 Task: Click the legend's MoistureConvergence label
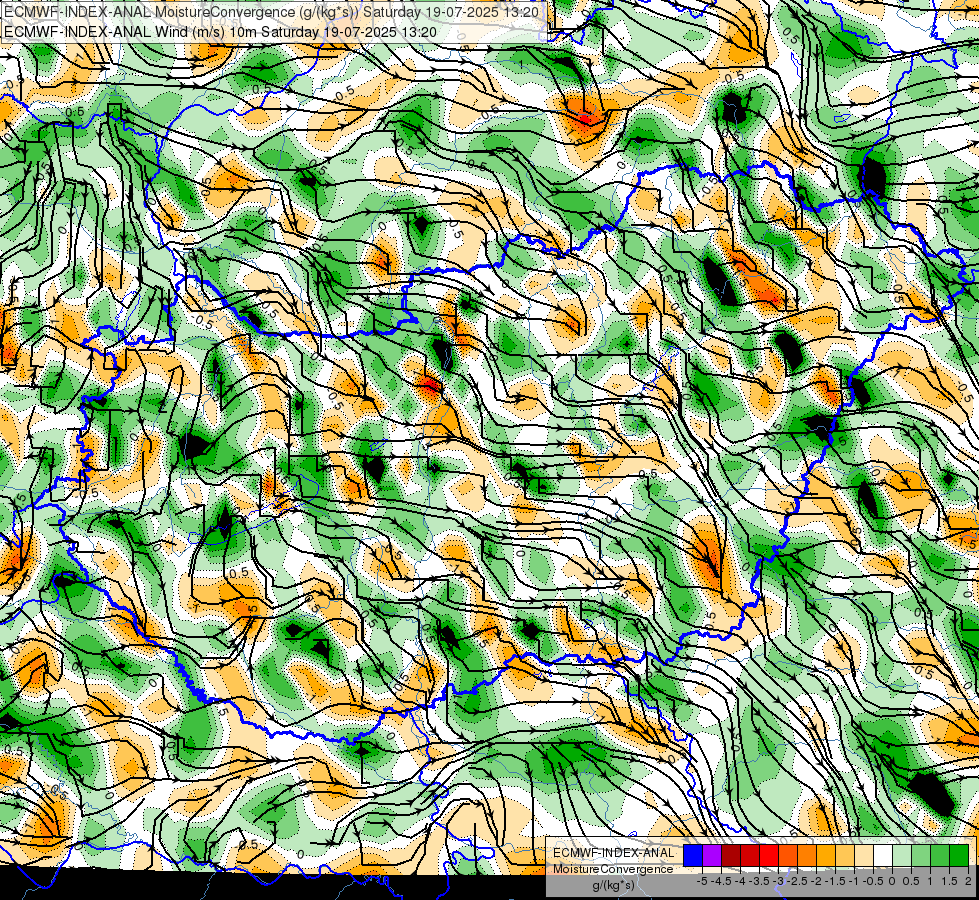(613, 869)
